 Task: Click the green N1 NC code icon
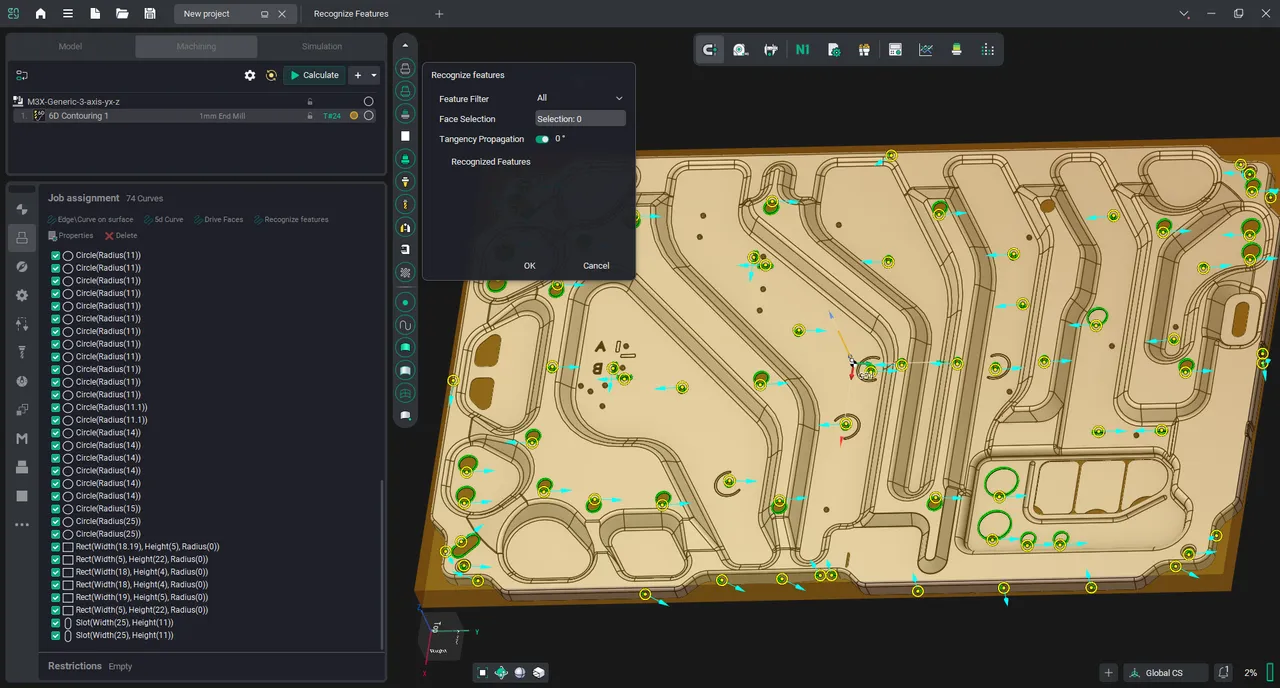[x=802, y=49]
